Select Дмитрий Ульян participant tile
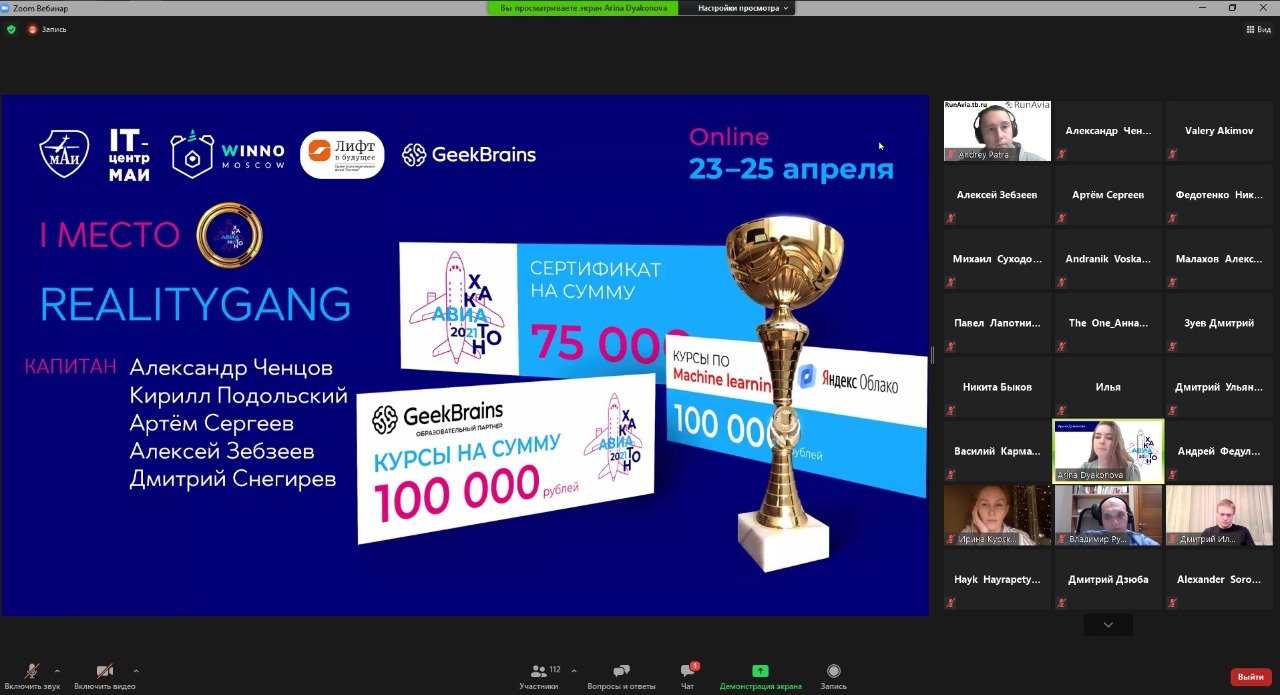Viewport: 1280px width, 695px height. tap(1219, 387)
